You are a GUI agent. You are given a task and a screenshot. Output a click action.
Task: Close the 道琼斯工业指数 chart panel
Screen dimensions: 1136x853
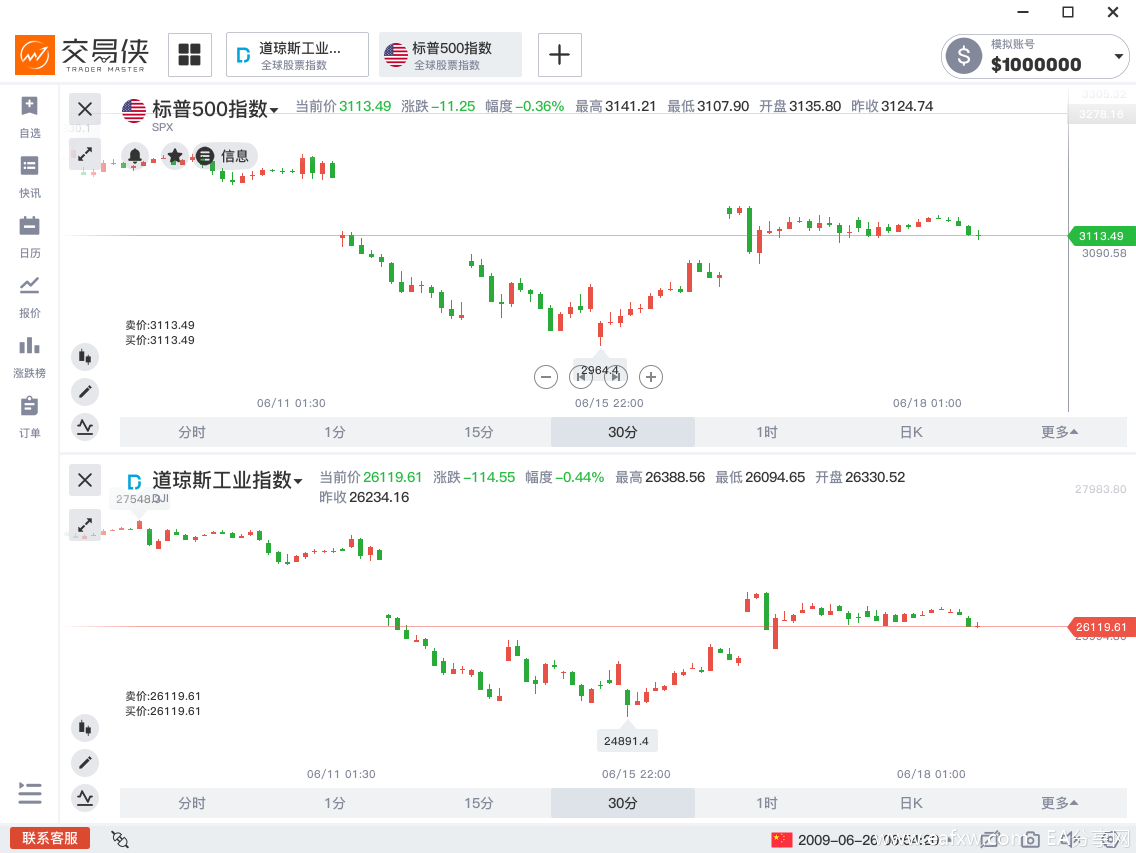(x=85, y=480)
